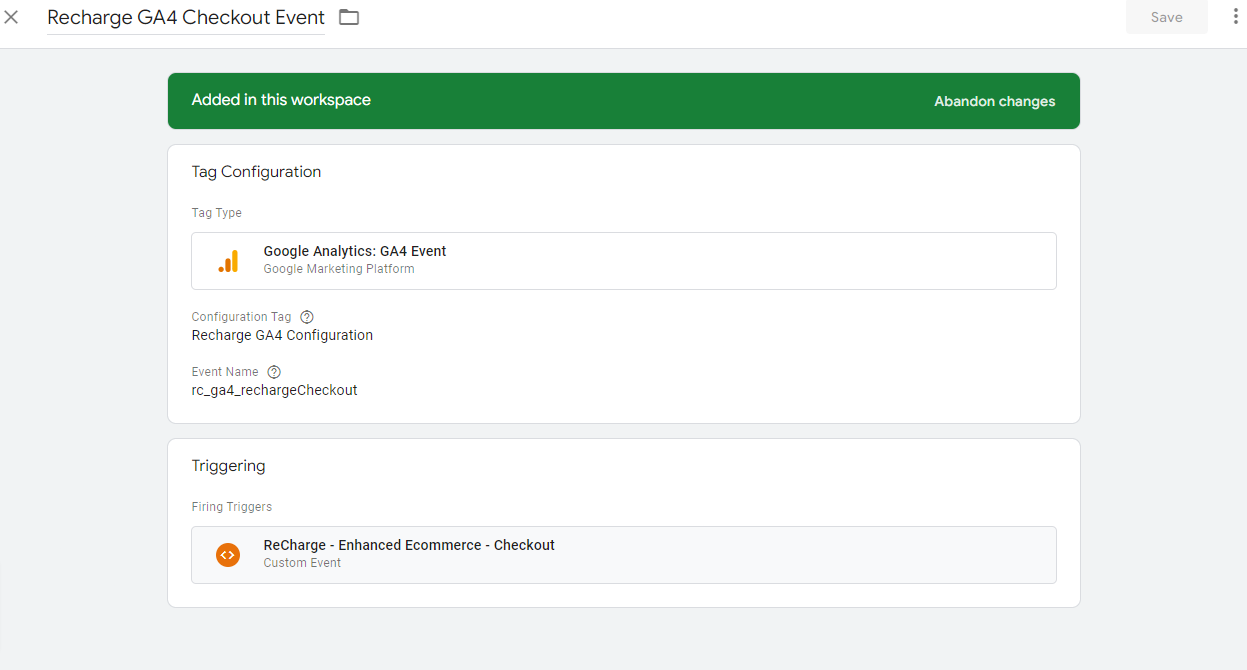Click the Added in this workspace banner text
Screen dimensions: 1247x670
point(281,100)
